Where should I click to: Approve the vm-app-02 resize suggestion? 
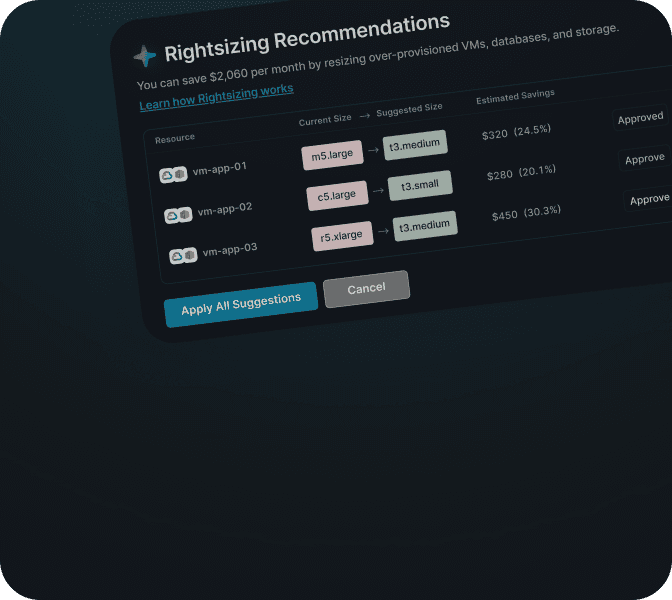point(645,159)
